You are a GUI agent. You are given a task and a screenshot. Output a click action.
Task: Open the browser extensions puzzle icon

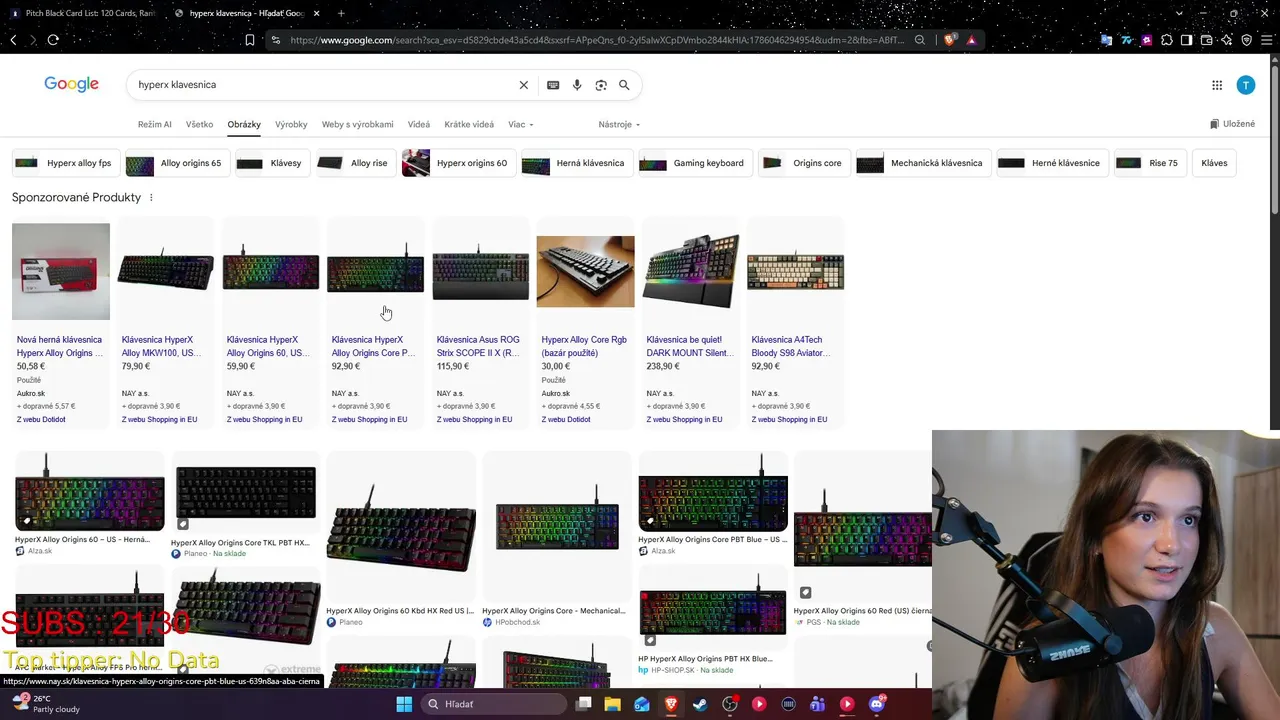click(x=1166, y=40)
